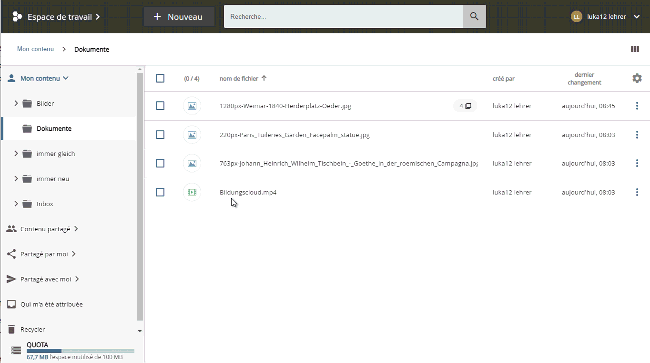Open the immer neu folder
The height and width of the screenshot is (363, 650).
coord(53,179)
